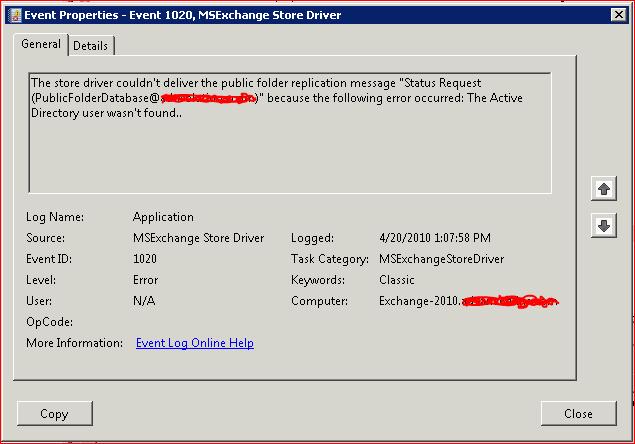Click the Event Properties title bar icon

[x=13, y=14]
